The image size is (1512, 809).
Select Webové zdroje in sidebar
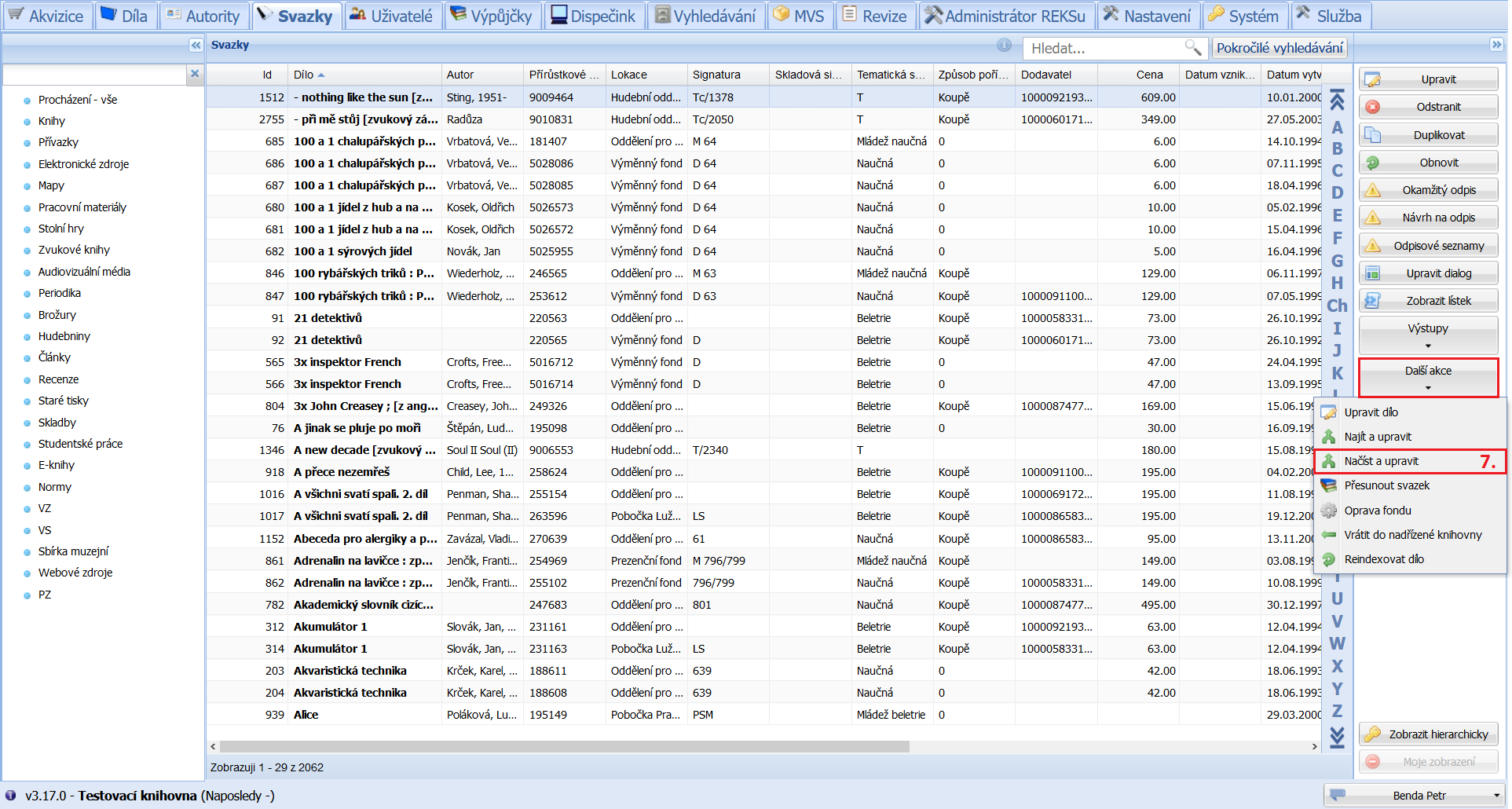[75, 573]
